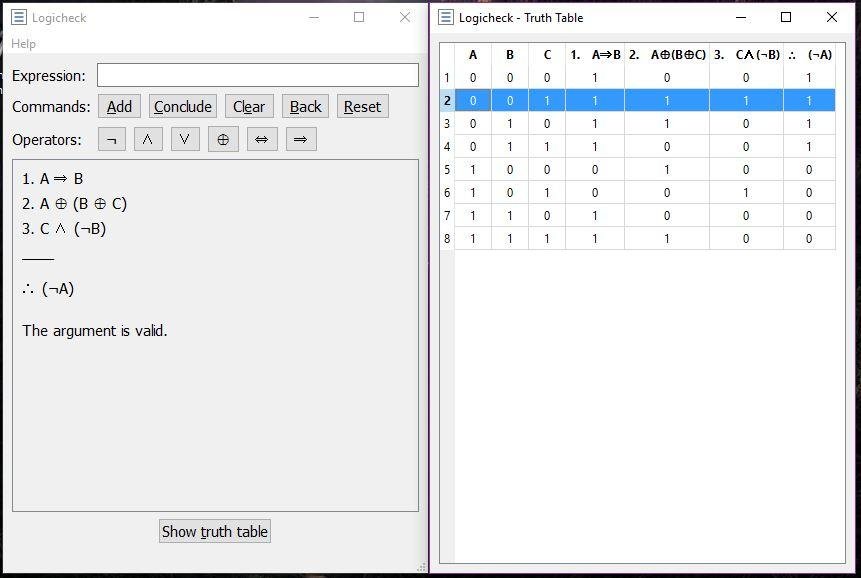The image size is (861, 578).
Task: Insert the disjunction ∨ operator
Action: tap(185, 139)
